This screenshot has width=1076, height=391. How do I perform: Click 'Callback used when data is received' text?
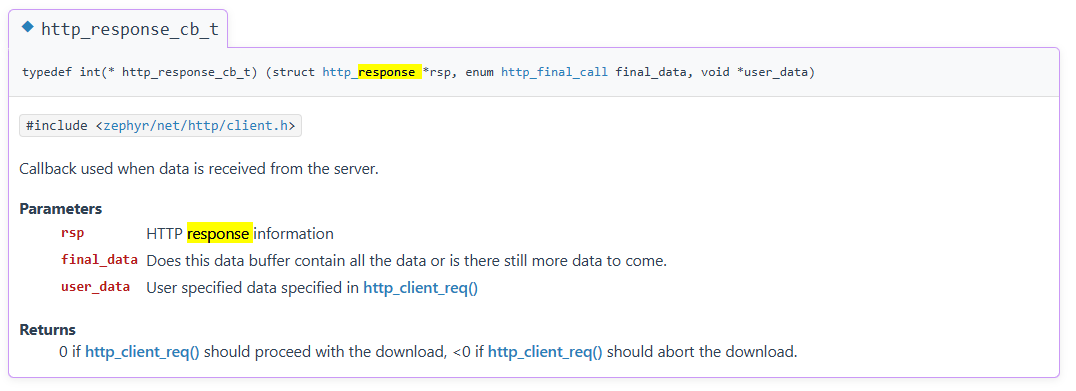[x=199, y=169]
